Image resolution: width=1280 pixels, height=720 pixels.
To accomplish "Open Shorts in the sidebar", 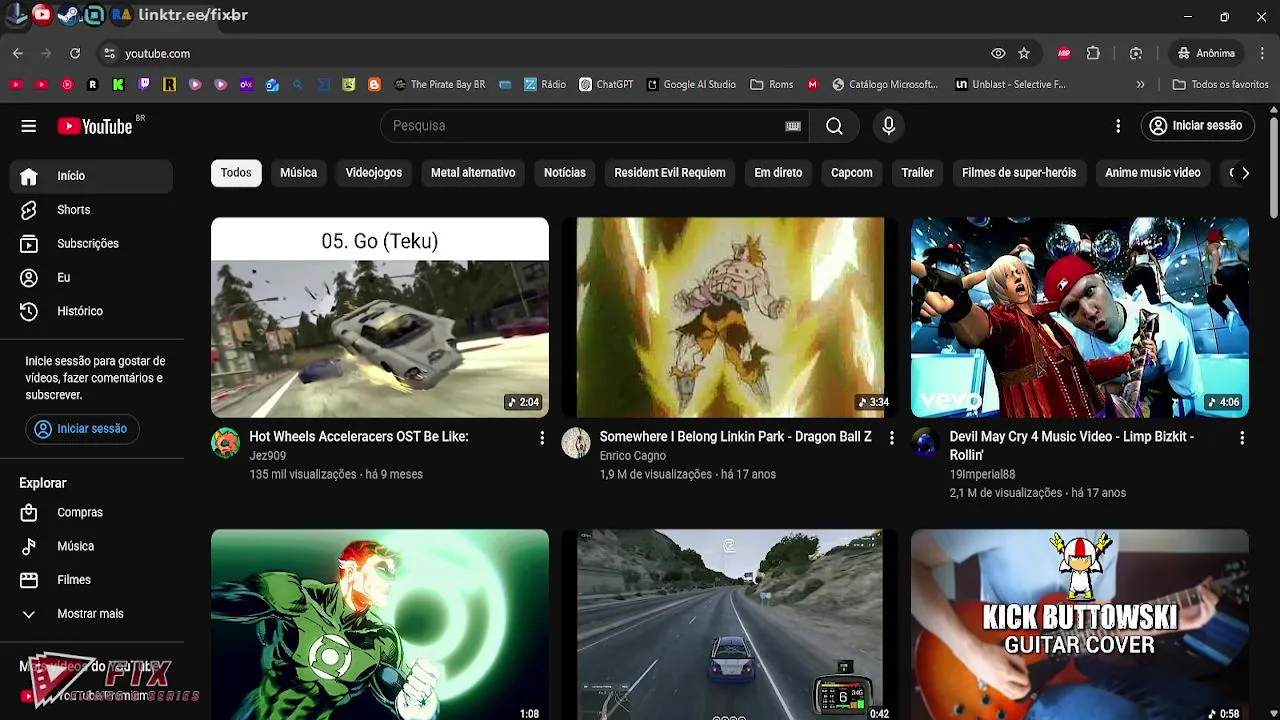I will 92,210.
